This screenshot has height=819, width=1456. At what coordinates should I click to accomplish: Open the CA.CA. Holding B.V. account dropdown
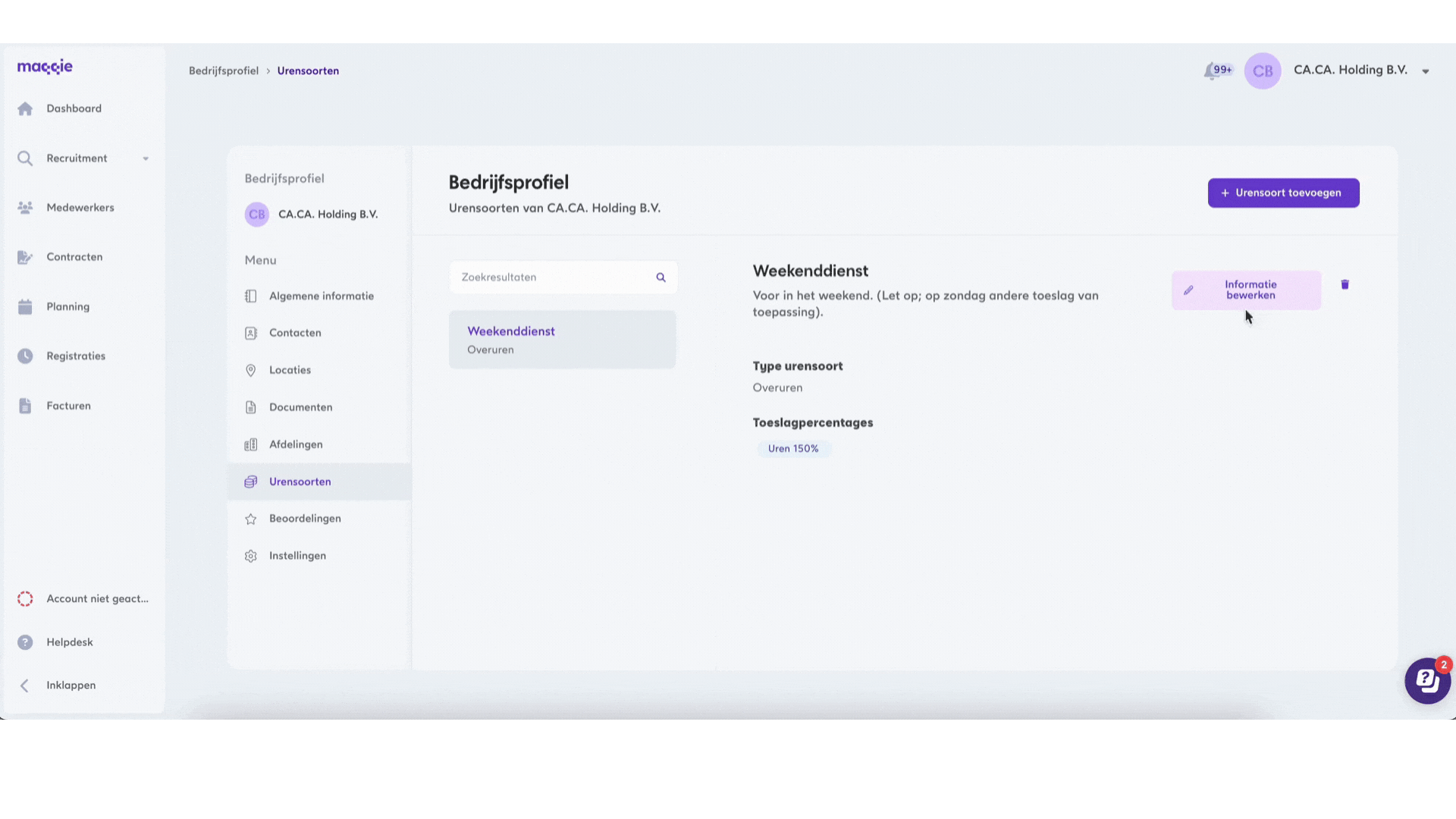coord(1425,71)
